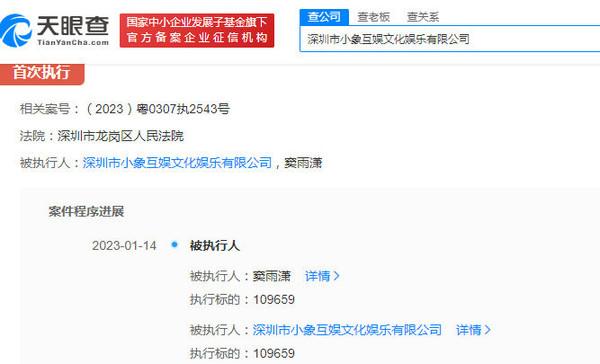Click the 案件程序进展 heading
This screenshot has height=364, width=600.
86,211
